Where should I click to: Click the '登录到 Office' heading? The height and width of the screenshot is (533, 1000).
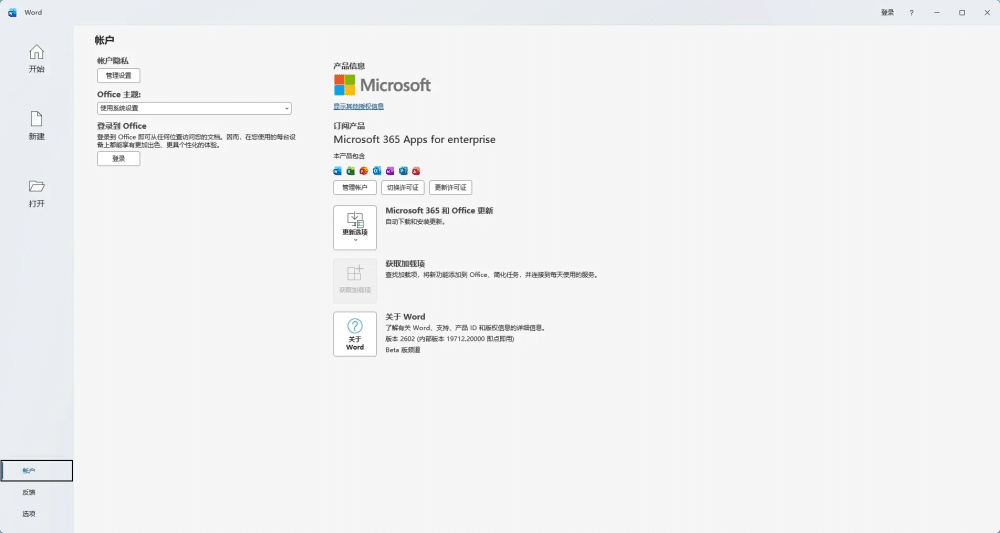(x=122, y=126)
